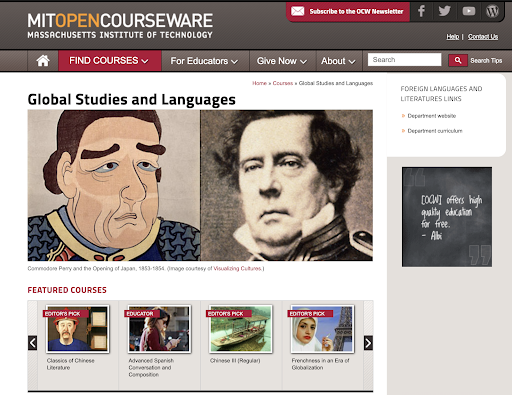Open the OCW WordPress blog icon
Image resolution: width=512 pixels, height=395 pixels.
[492, 11]
